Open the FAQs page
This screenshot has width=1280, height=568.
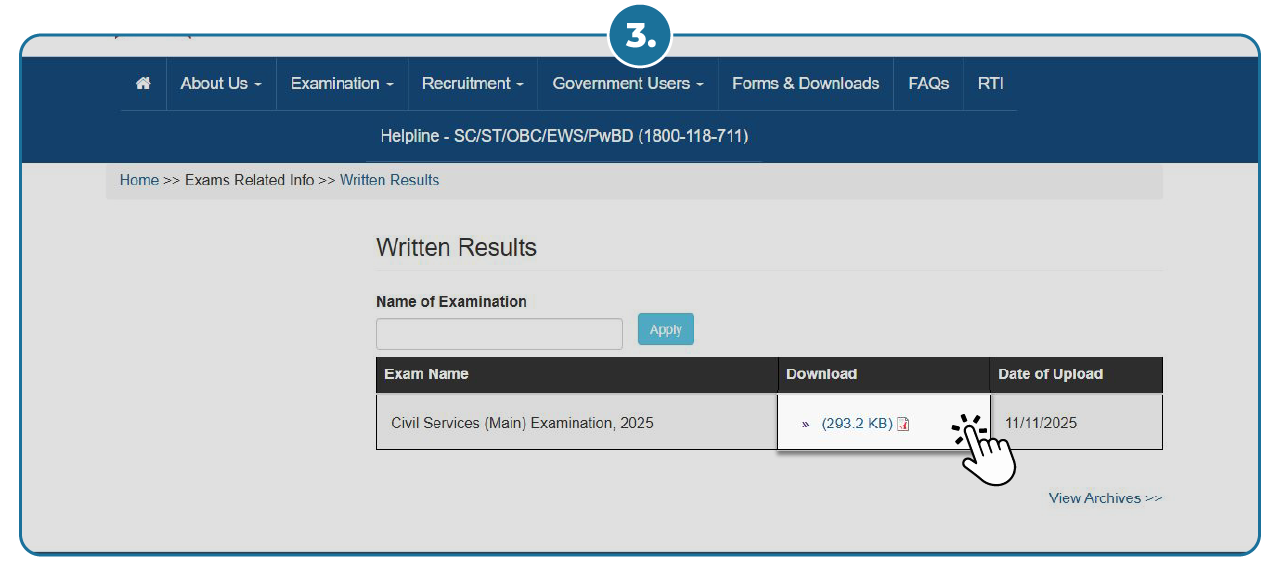[929, 84]
